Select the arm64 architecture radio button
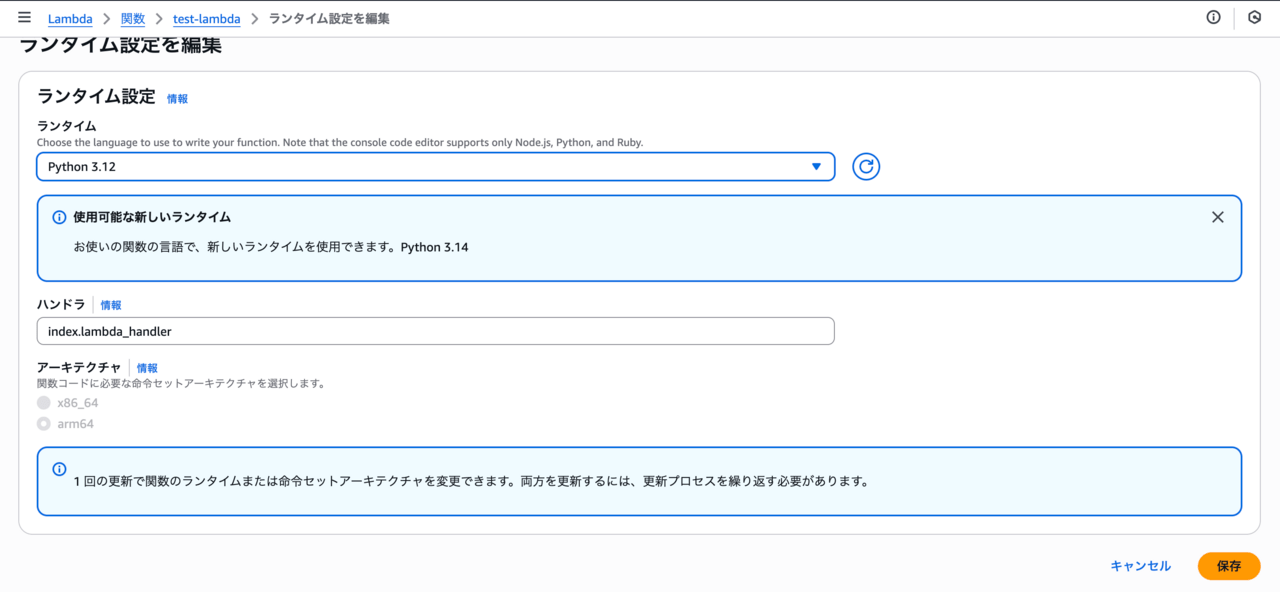Screen dimensions: 1280x592 [x=44, y=424]
